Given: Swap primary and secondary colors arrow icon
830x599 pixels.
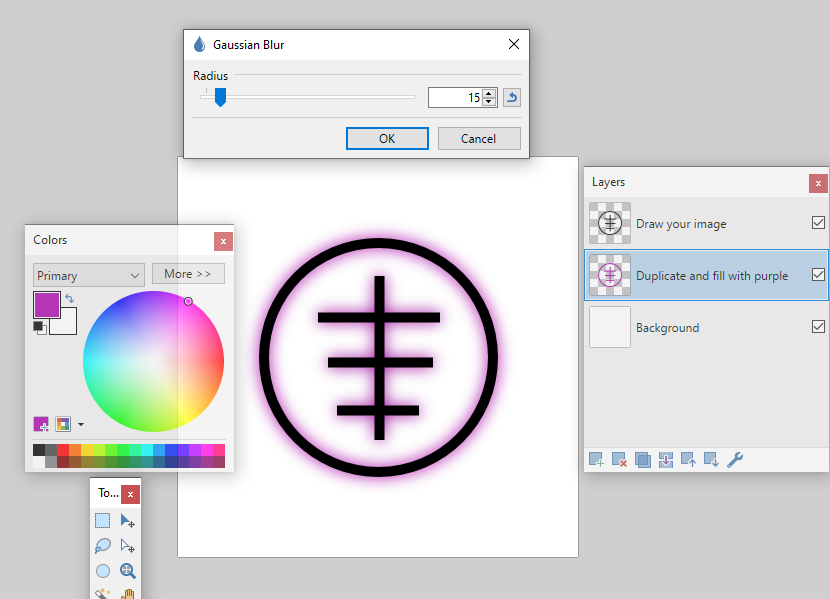Looking at the screenshot, I should click(69, 298).
